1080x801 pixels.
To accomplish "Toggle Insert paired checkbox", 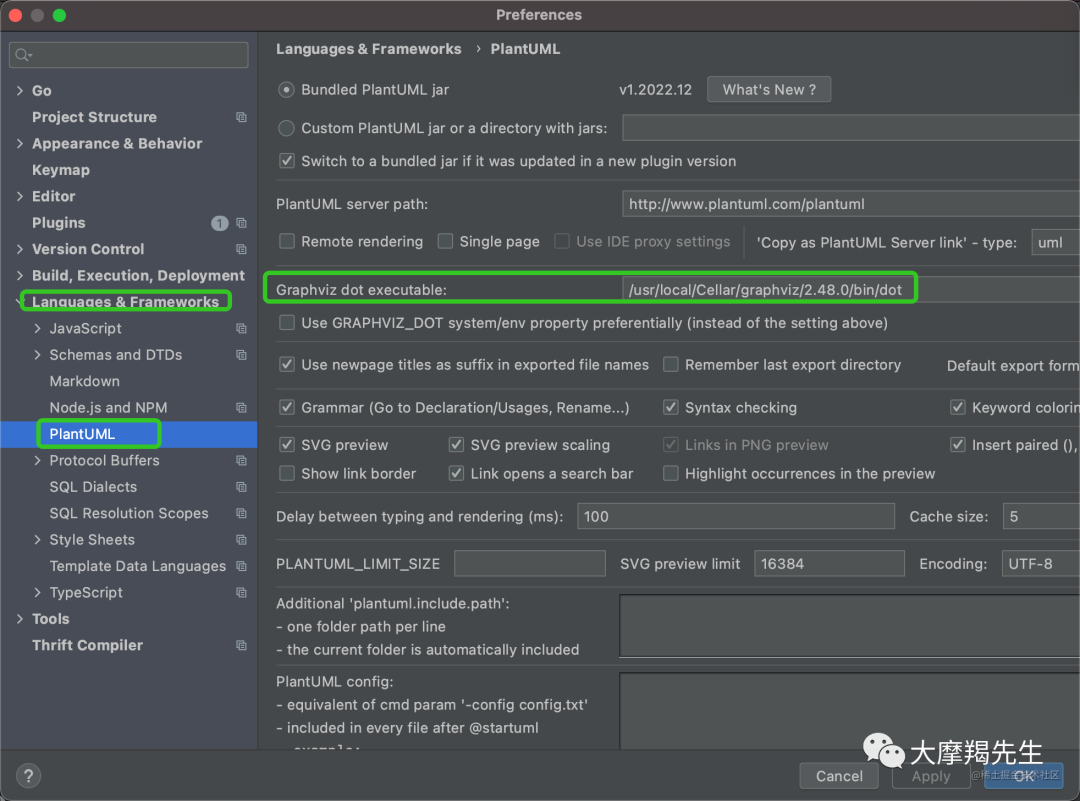I will (x=957, y=445).
